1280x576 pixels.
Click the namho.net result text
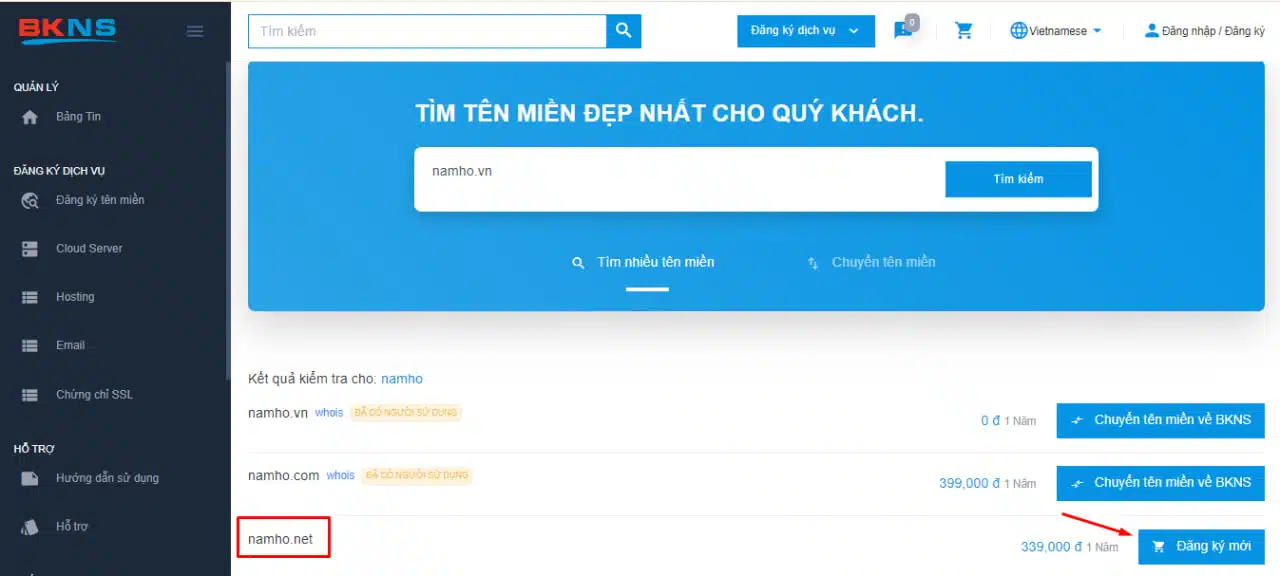[280, 539]
